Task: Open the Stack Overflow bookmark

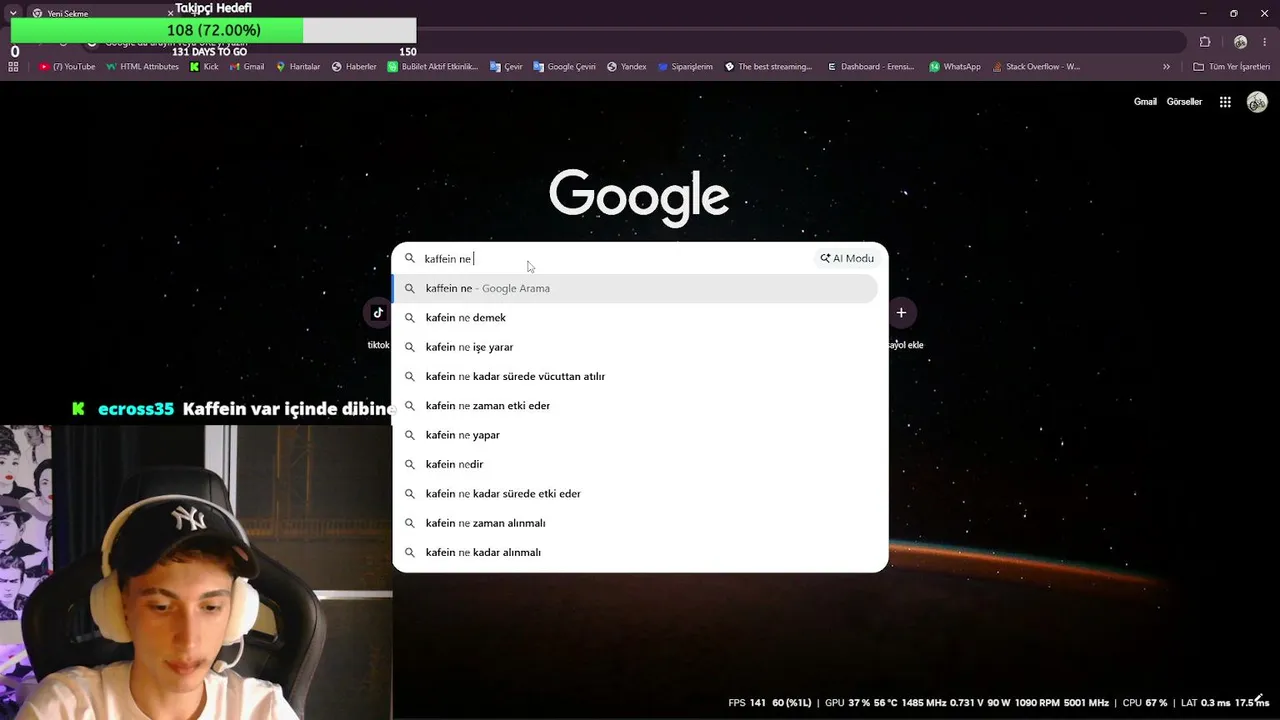Action: point(1035,67)
